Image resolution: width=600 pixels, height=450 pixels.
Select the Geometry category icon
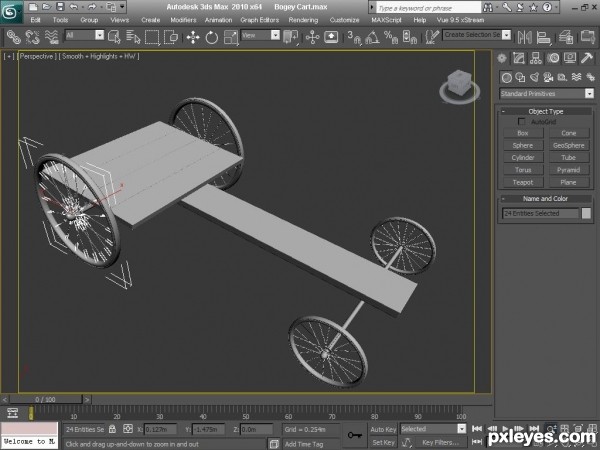507,78
